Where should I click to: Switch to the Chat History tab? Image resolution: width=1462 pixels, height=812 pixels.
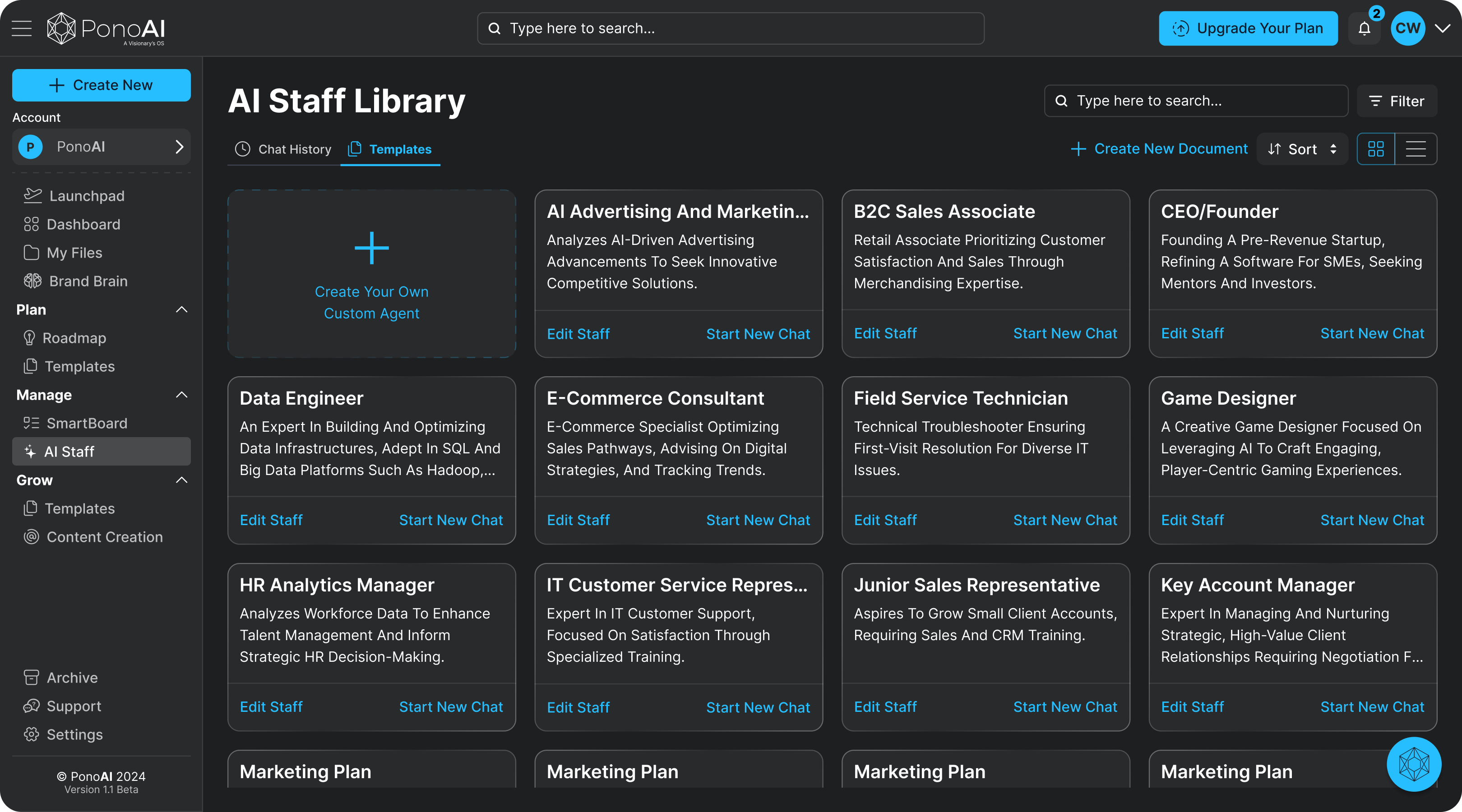pyautogui.click(x=283, y=149)
